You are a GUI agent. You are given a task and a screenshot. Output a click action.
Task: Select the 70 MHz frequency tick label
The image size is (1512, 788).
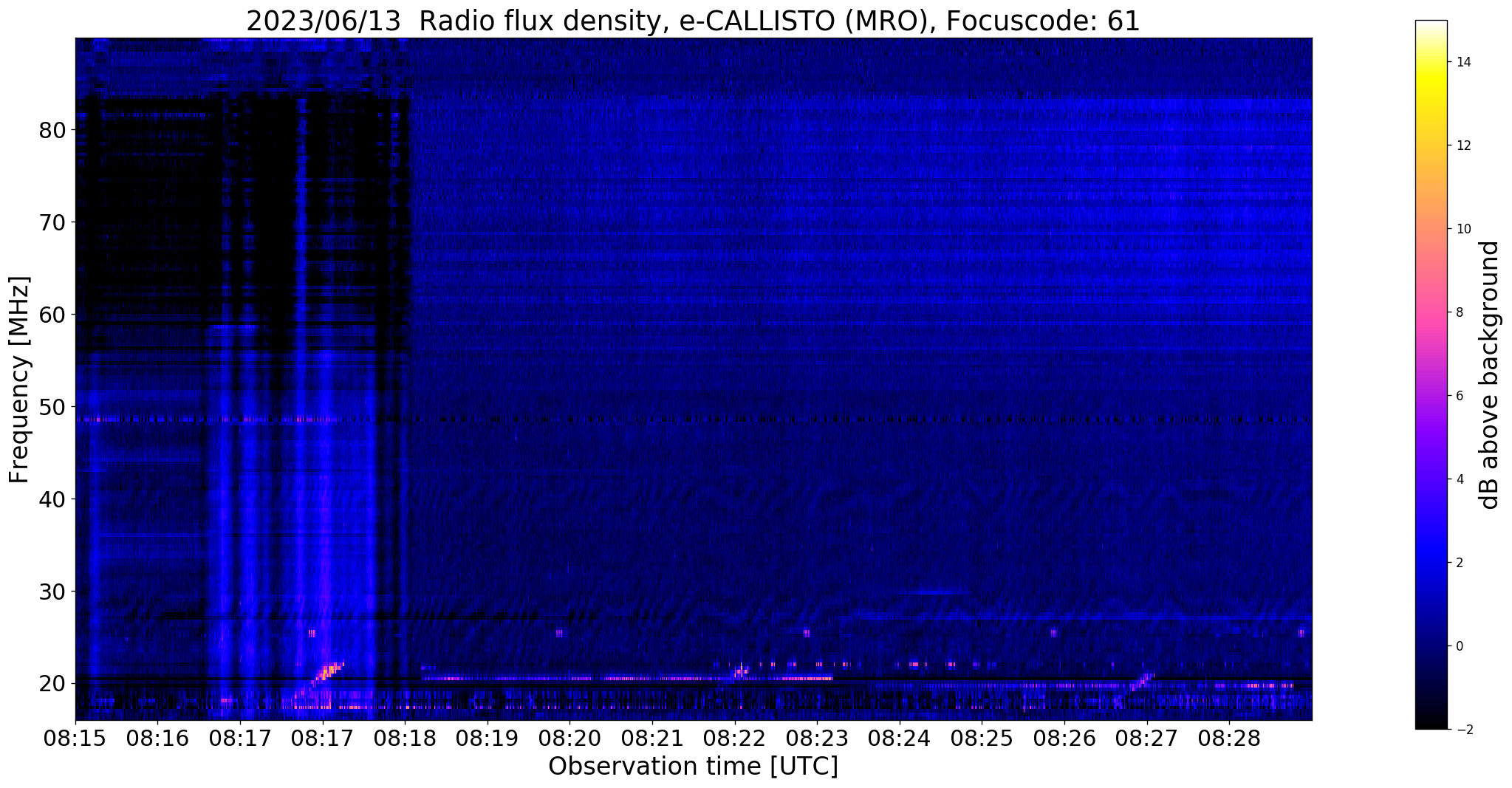coord(52,222)
